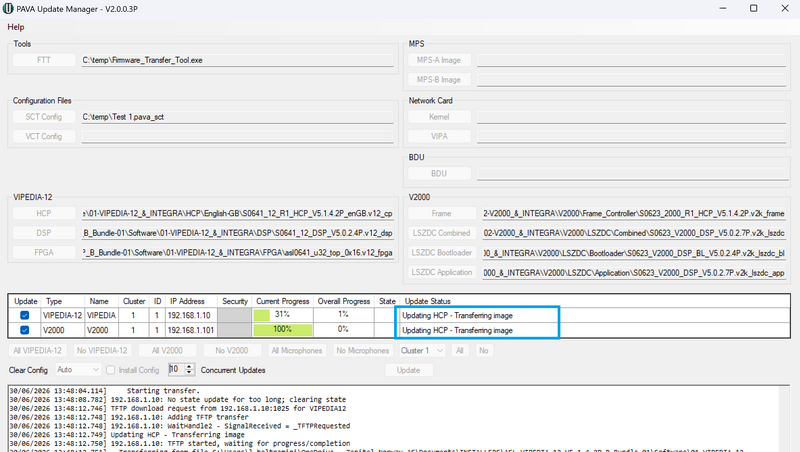Open the Cluster 1 dropdown

[422, 350]
